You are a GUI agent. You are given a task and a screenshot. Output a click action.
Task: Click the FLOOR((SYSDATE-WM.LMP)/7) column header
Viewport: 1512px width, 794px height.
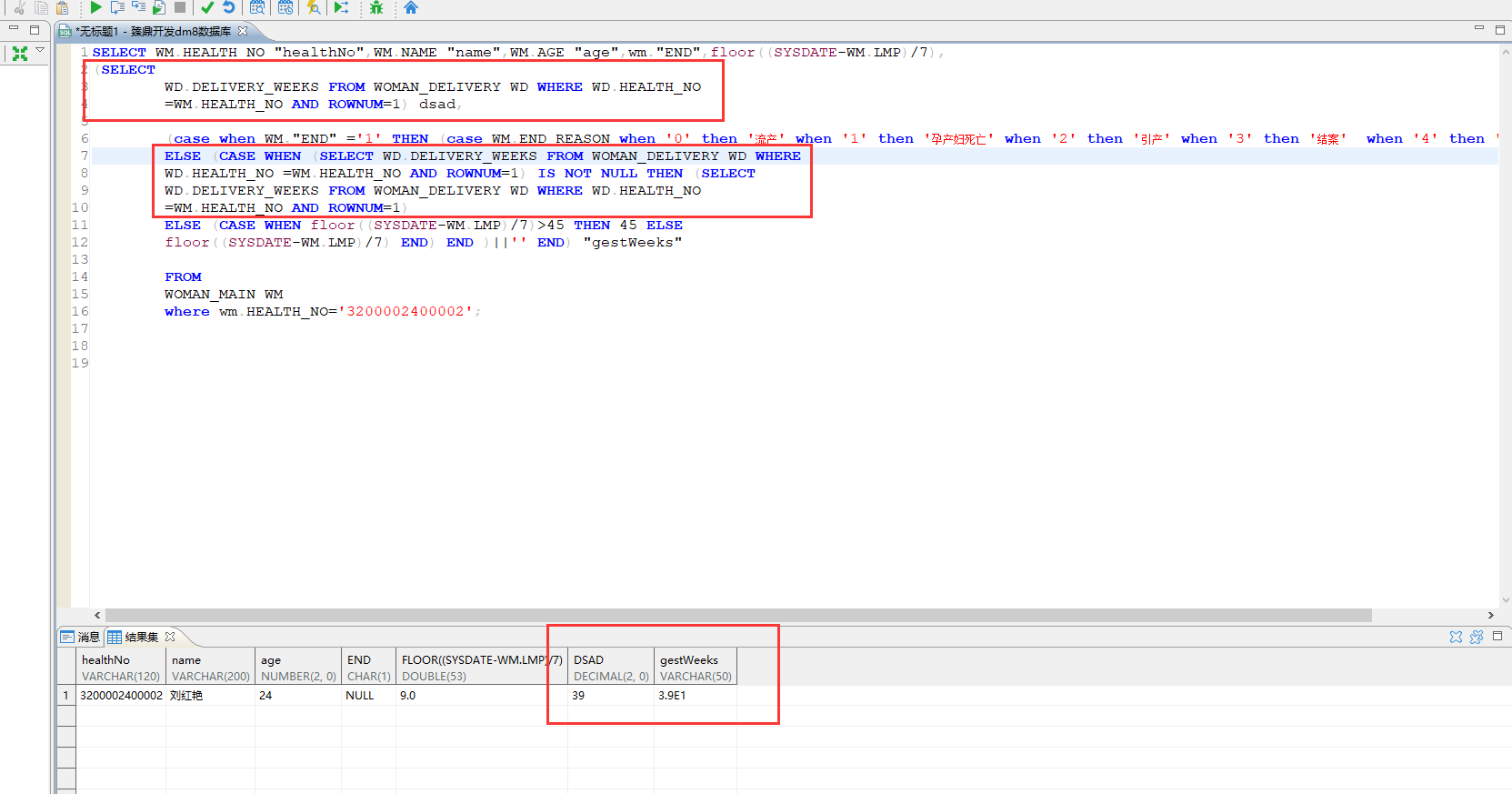[x=482, y=668]
